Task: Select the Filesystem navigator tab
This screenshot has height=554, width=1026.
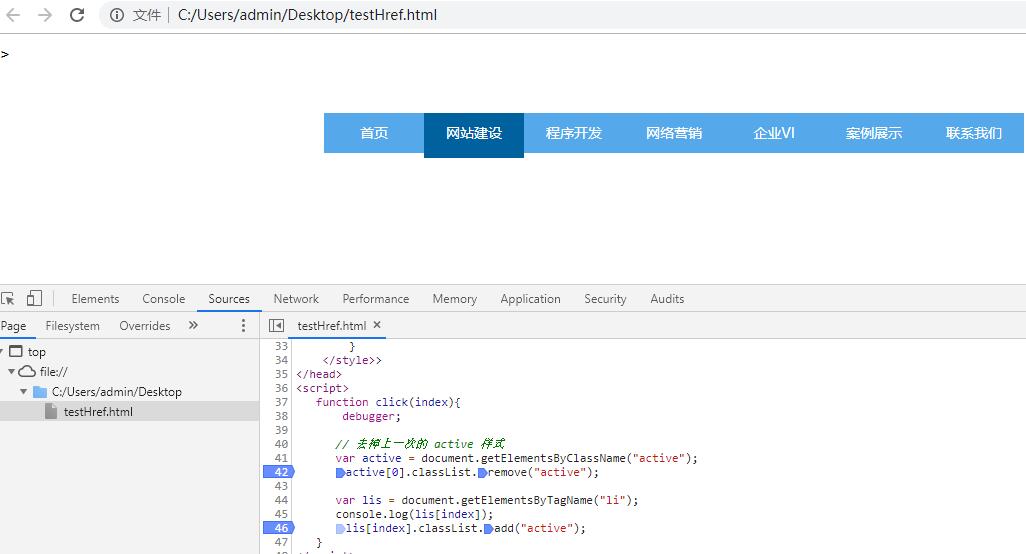Action: click(73, 326)
